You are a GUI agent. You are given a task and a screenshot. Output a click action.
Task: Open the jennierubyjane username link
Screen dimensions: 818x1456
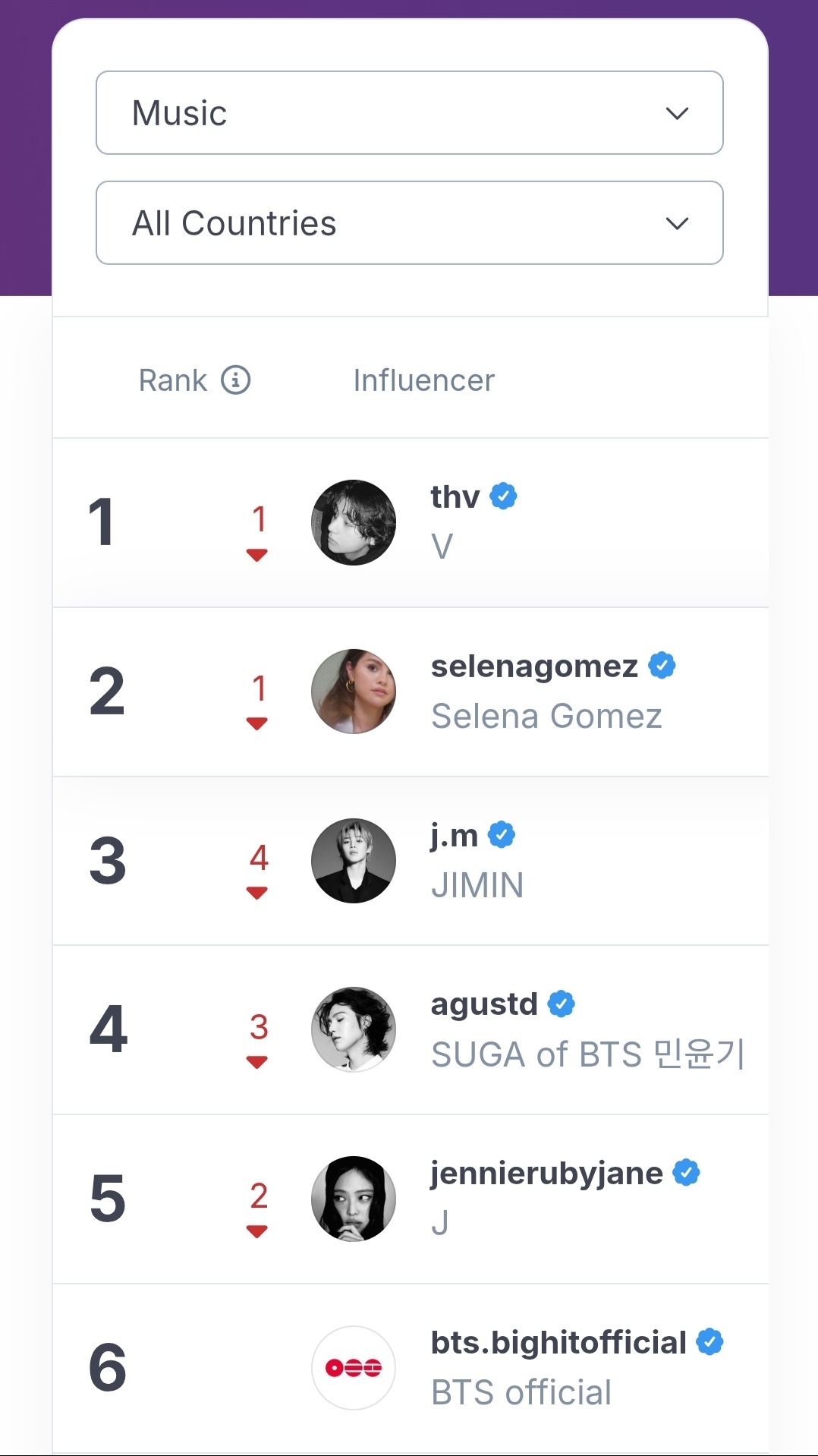[x=546, y=1174]
